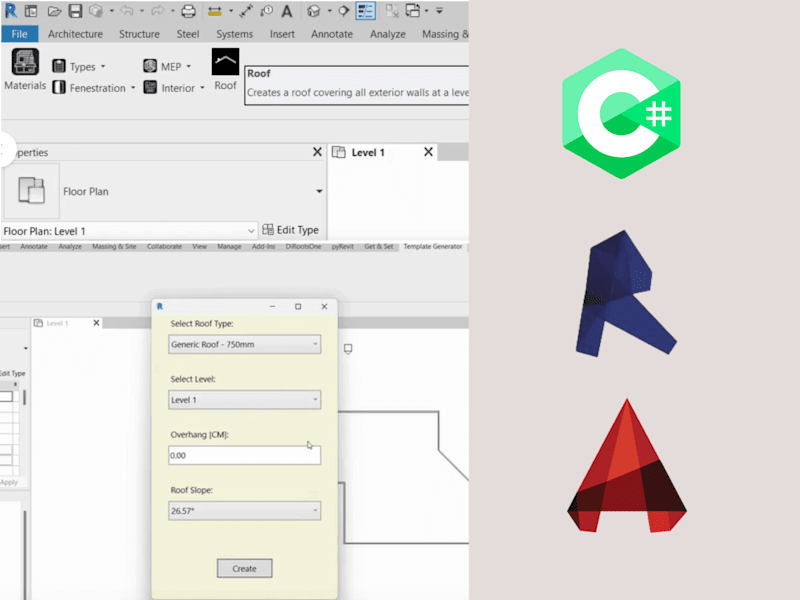Click the Create button in roof dialog
The image size is (800, 600).
(x=244, y=568)
